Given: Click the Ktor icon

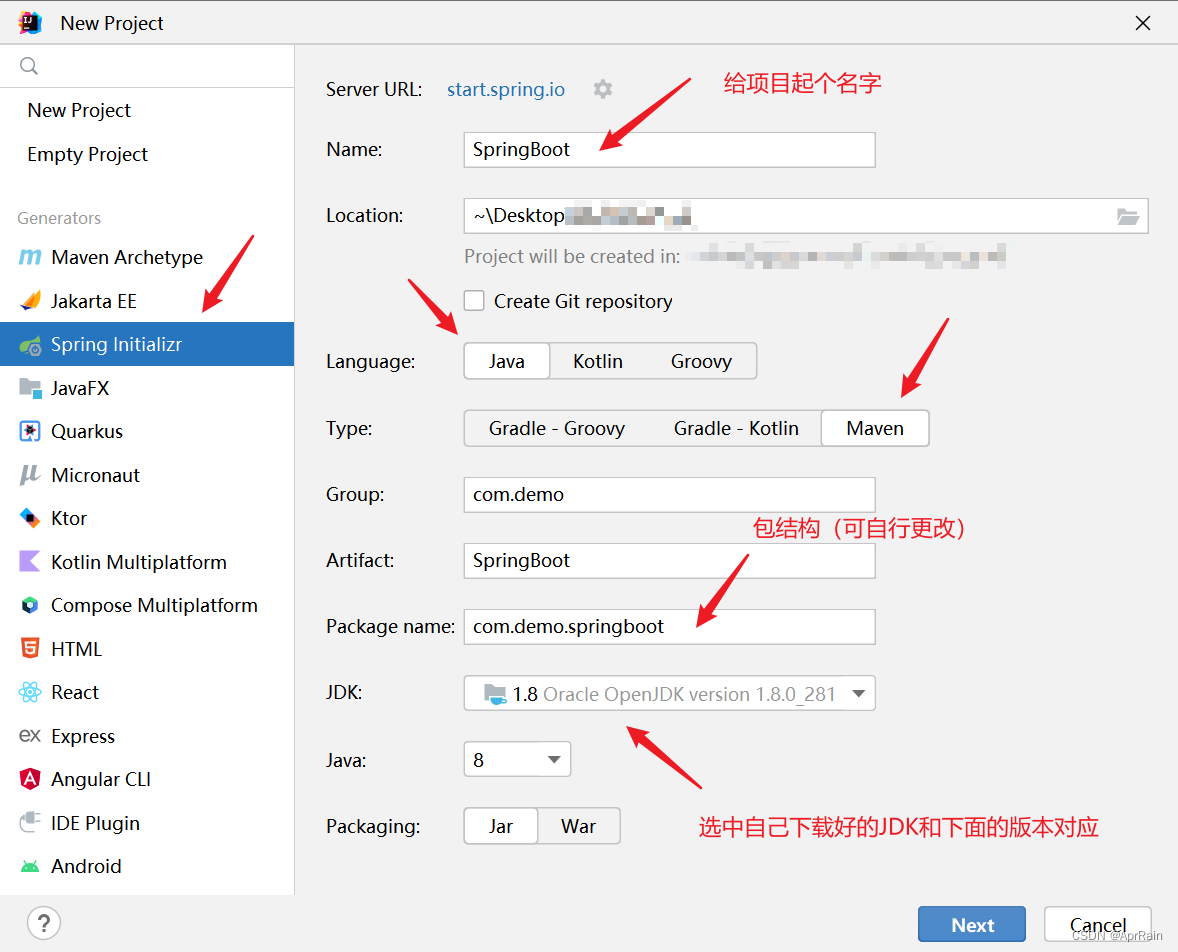Looking at the screenshot, I should pyautogui.click(x=30, y=518).
